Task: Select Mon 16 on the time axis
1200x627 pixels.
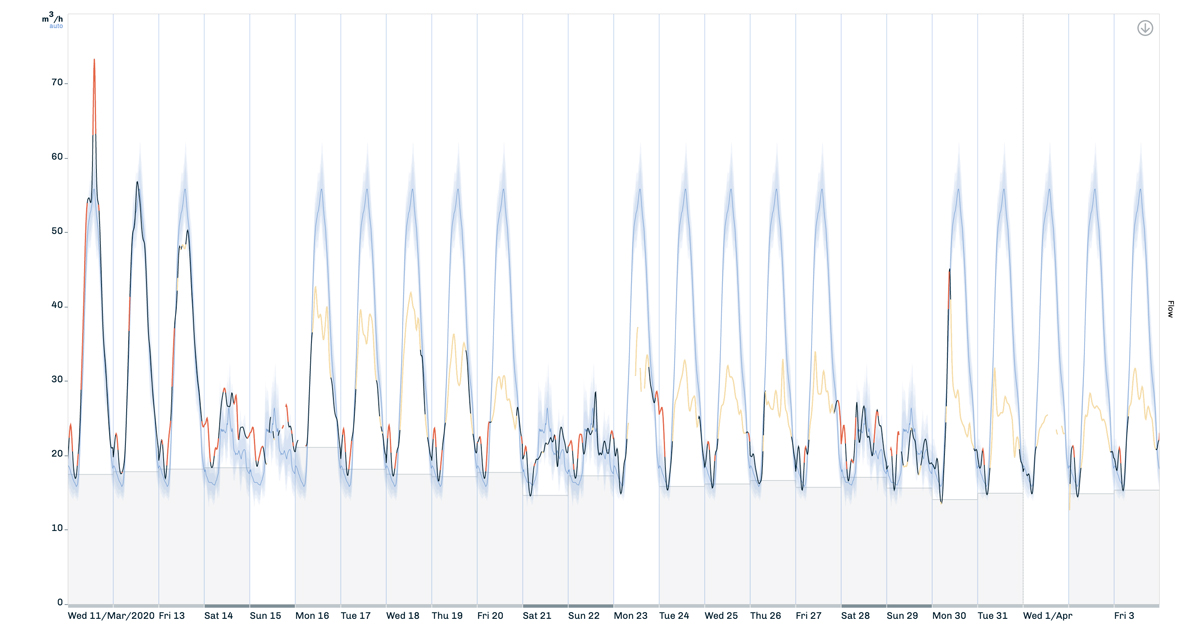Action: (312, 616)
